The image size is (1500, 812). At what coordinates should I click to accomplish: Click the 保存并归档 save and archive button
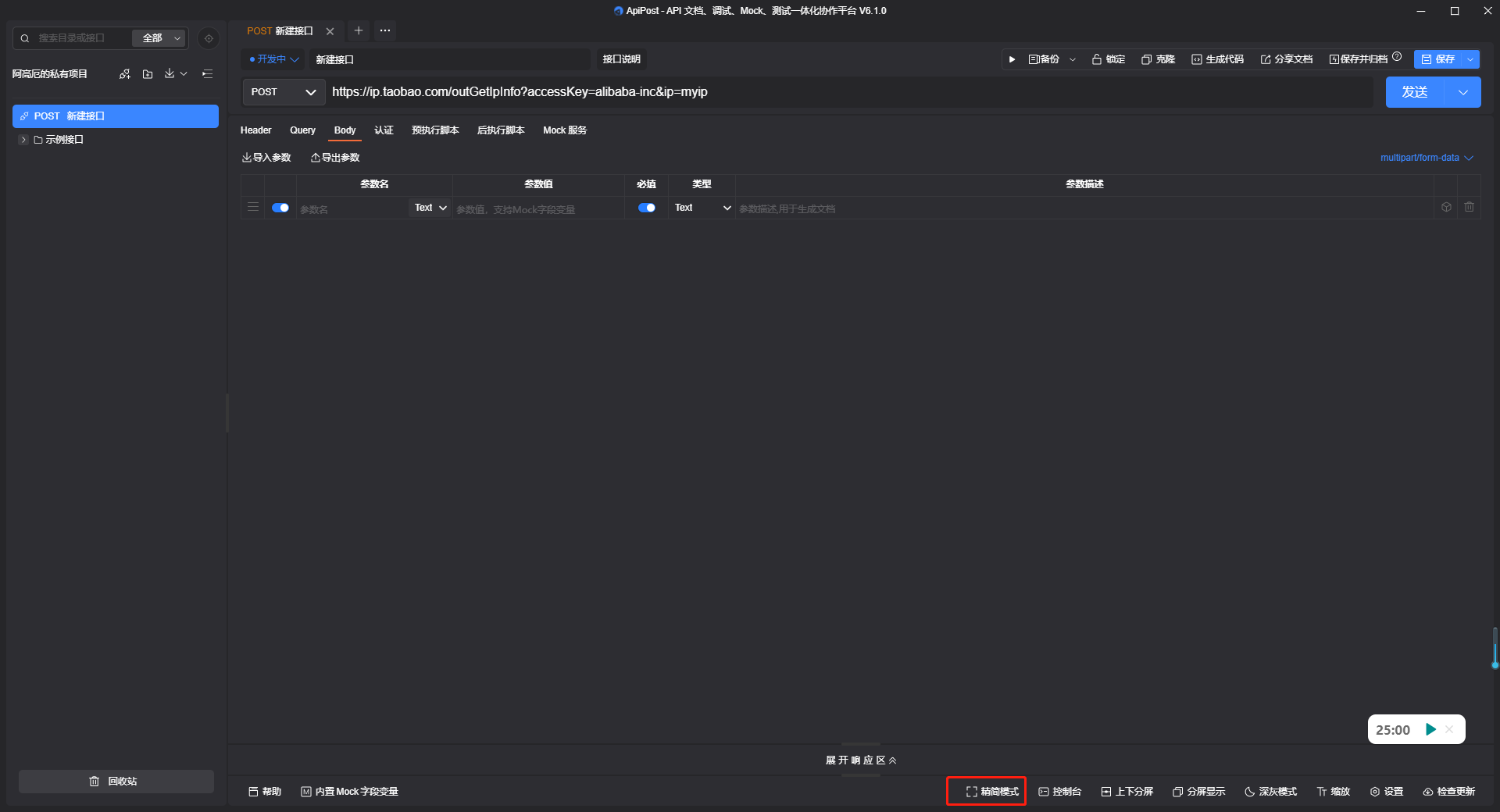(1359, 59)
